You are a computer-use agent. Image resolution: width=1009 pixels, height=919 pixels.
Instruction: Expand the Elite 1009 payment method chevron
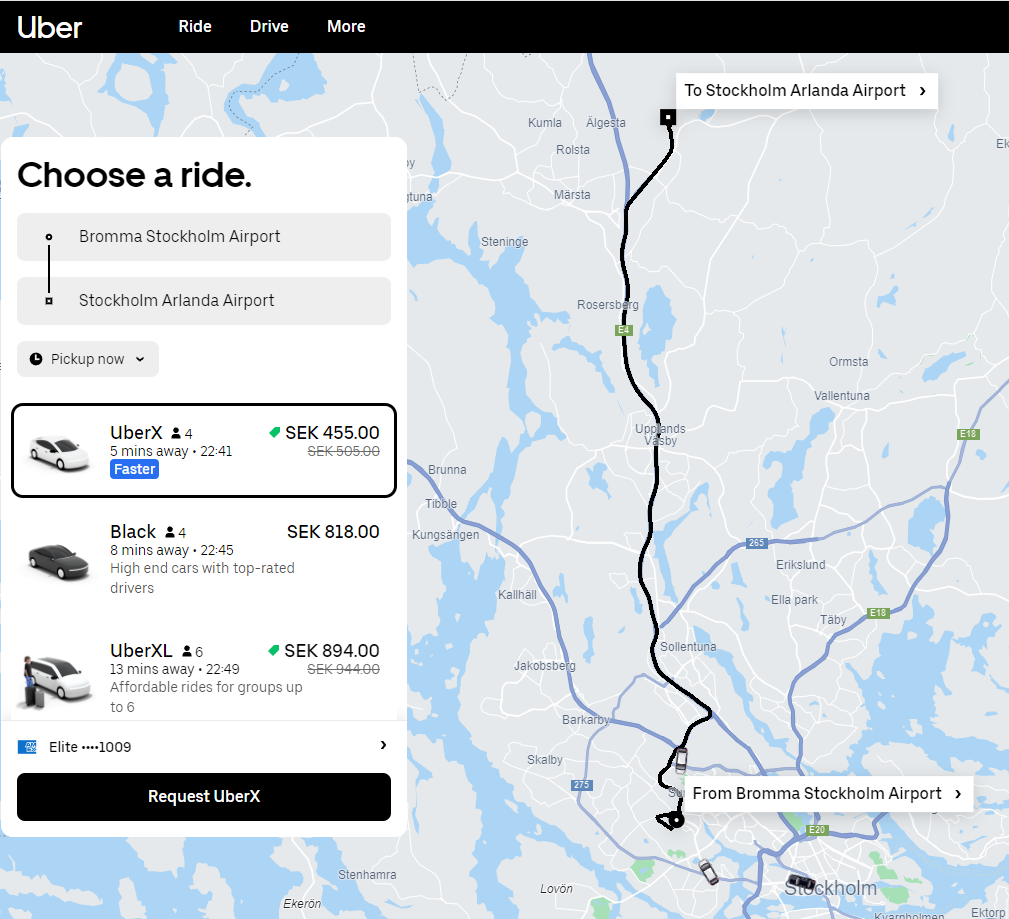point(383,746)
